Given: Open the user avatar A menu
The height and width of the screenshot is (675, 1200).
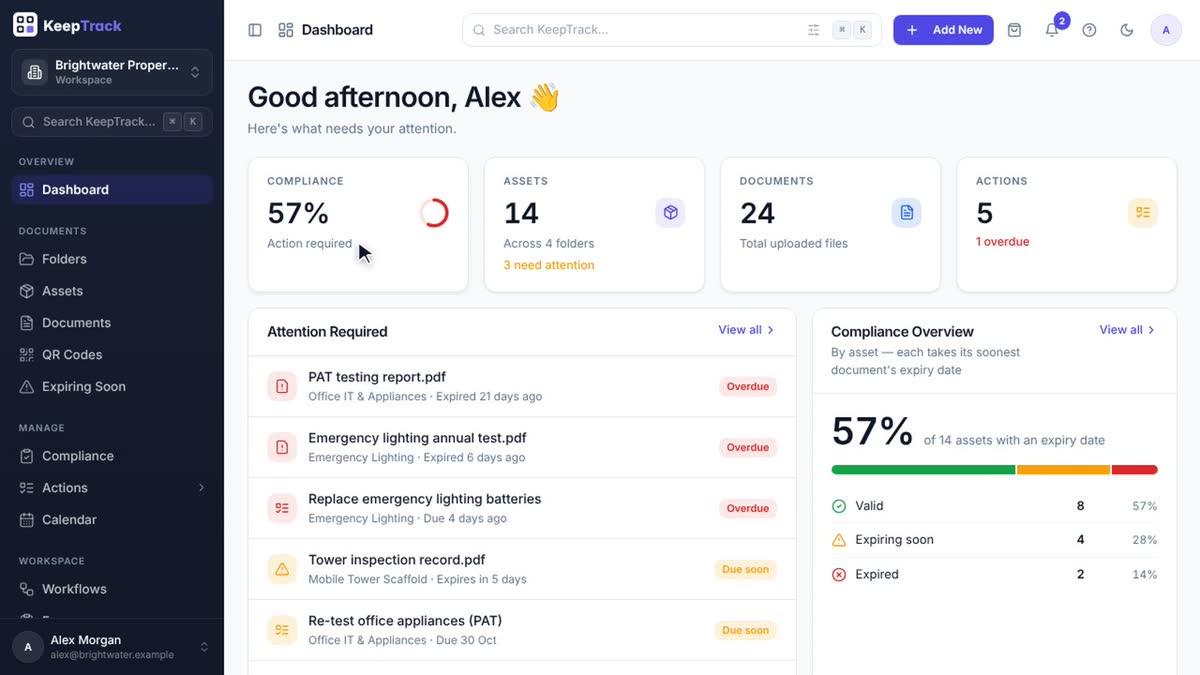Looking at the screenshot, I should tap(1166, 30).
